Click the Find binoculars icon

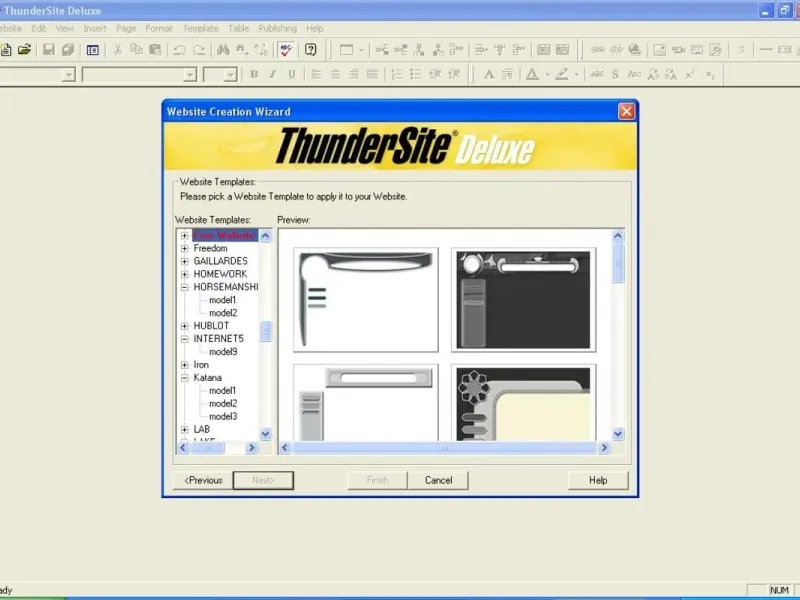(x=223, y=49)
